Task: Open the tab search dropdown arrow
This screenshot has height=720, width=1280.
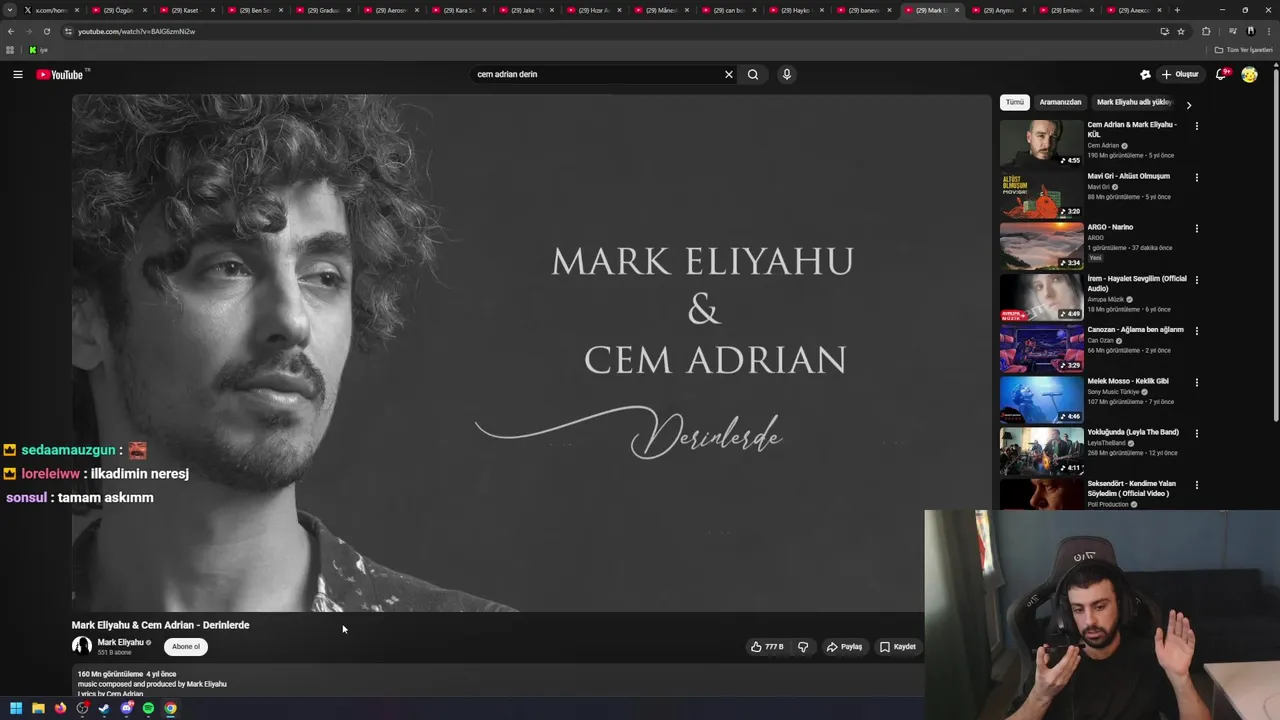Action: click(x=10, y=10)
